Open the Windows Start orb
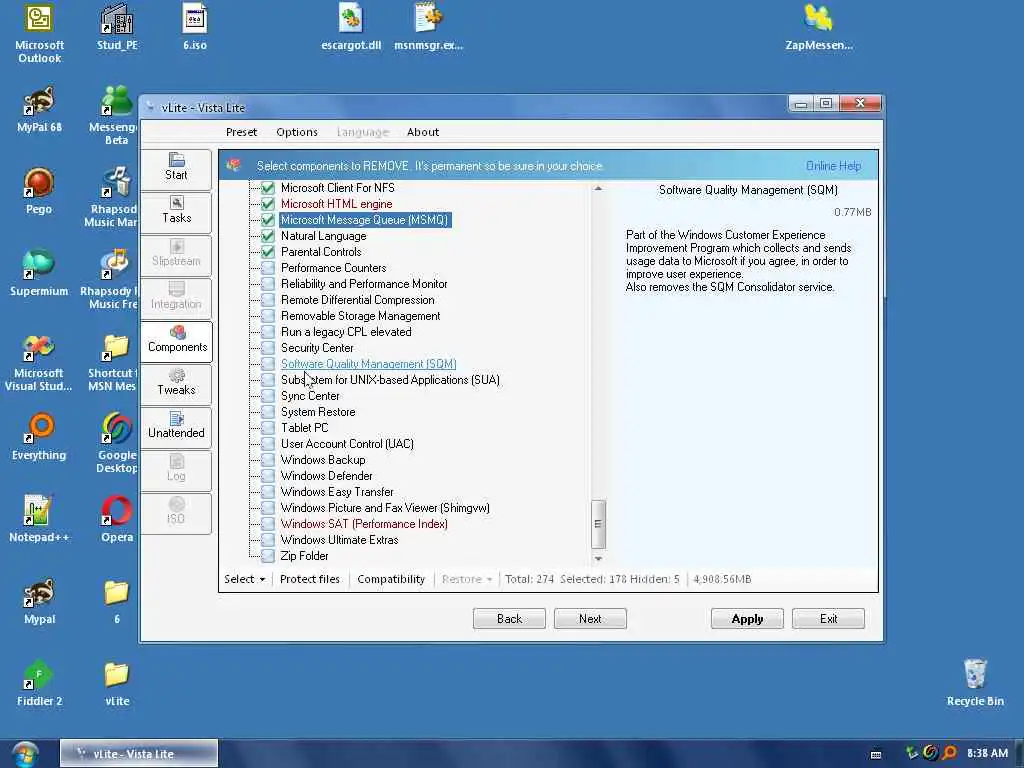Viewport: 1024px width, 768px height. [25, 754]
